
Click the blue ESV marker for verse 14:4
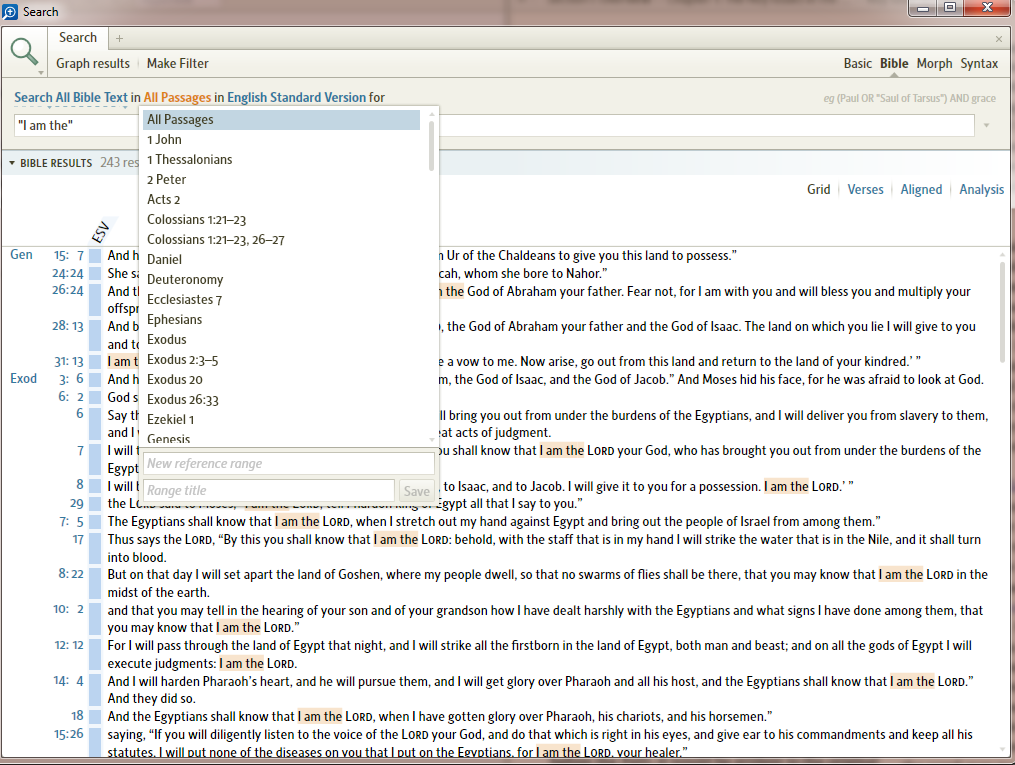[x=95, y=689]
